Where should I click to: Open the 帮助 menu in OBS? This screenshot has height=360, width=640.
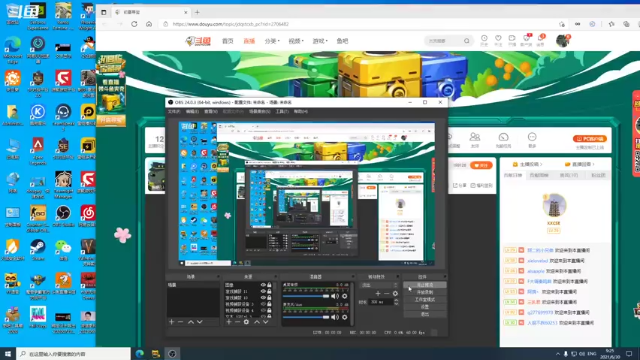301,111
